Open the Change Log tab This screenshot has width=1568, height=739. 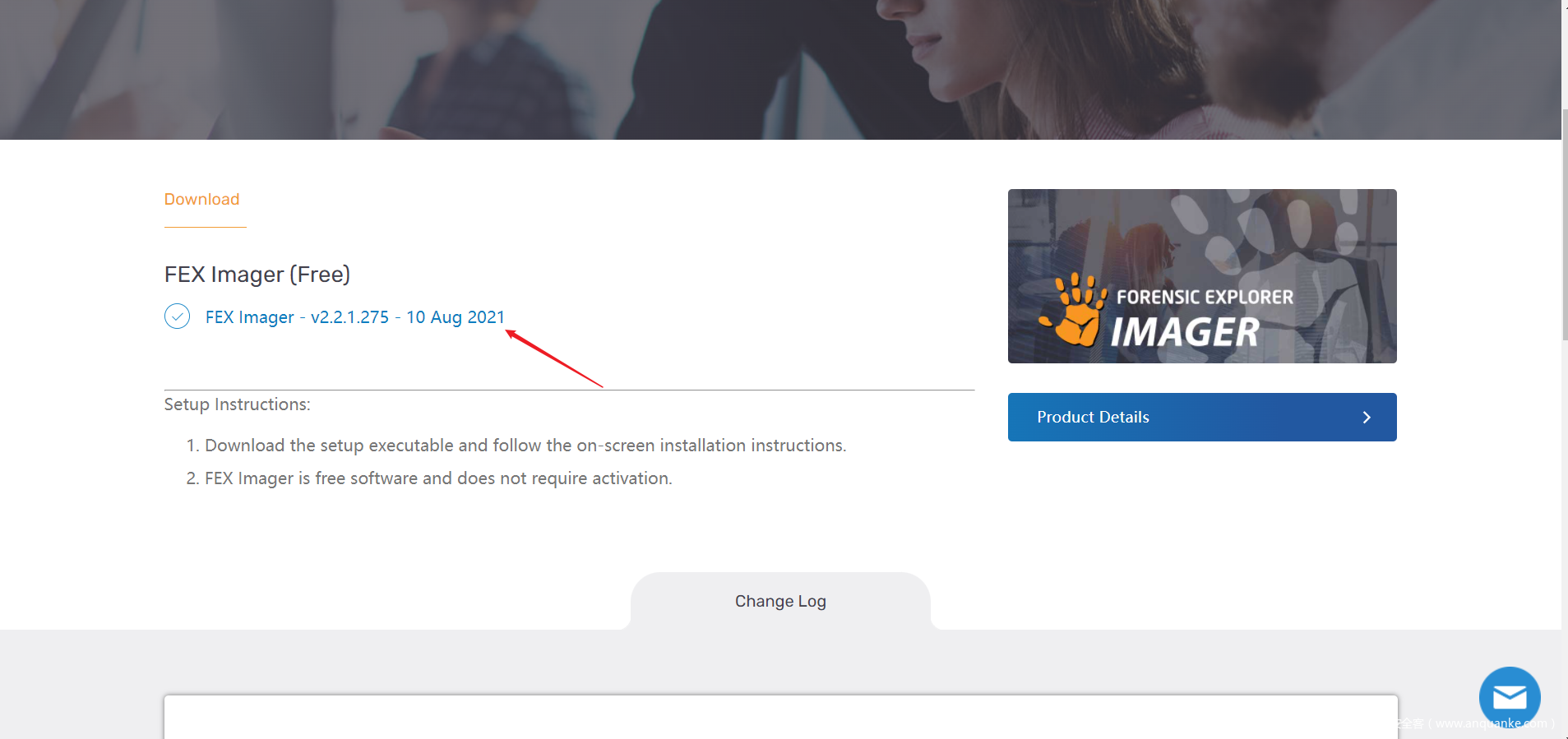(x=780, y=601)
